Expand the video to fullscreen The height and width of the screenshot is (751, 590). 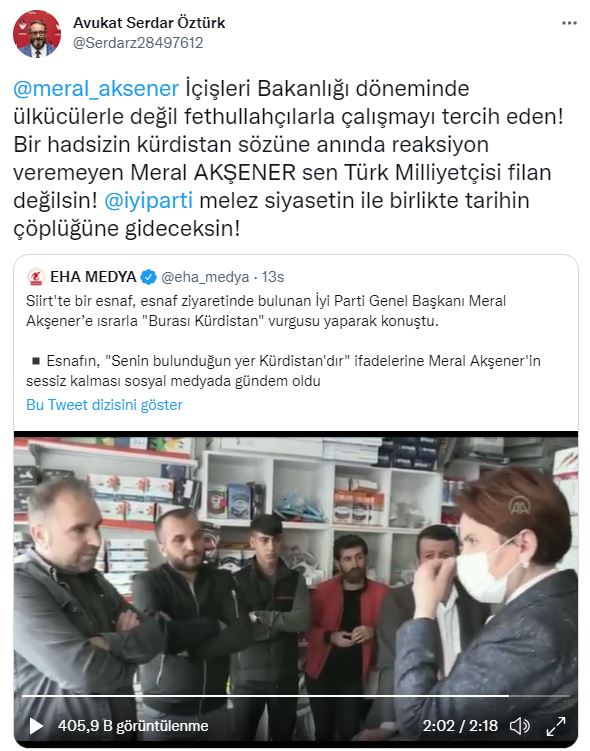coord(556,726)
